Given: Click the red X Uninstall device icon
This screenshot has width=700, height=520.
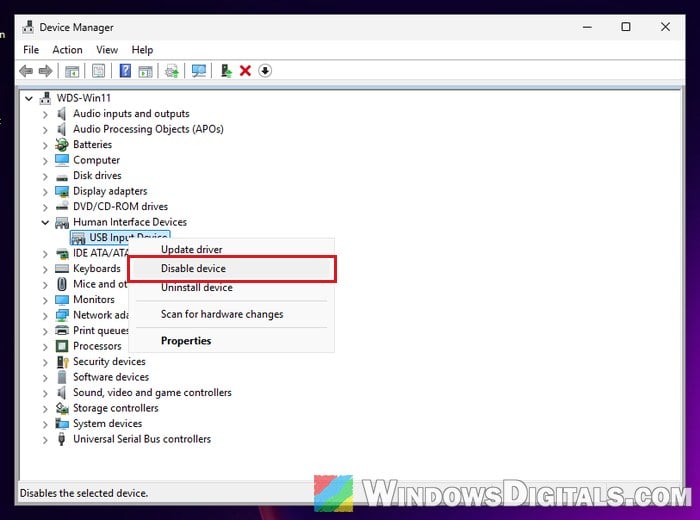Looking at the screenshot, I should tap(245, 71).
